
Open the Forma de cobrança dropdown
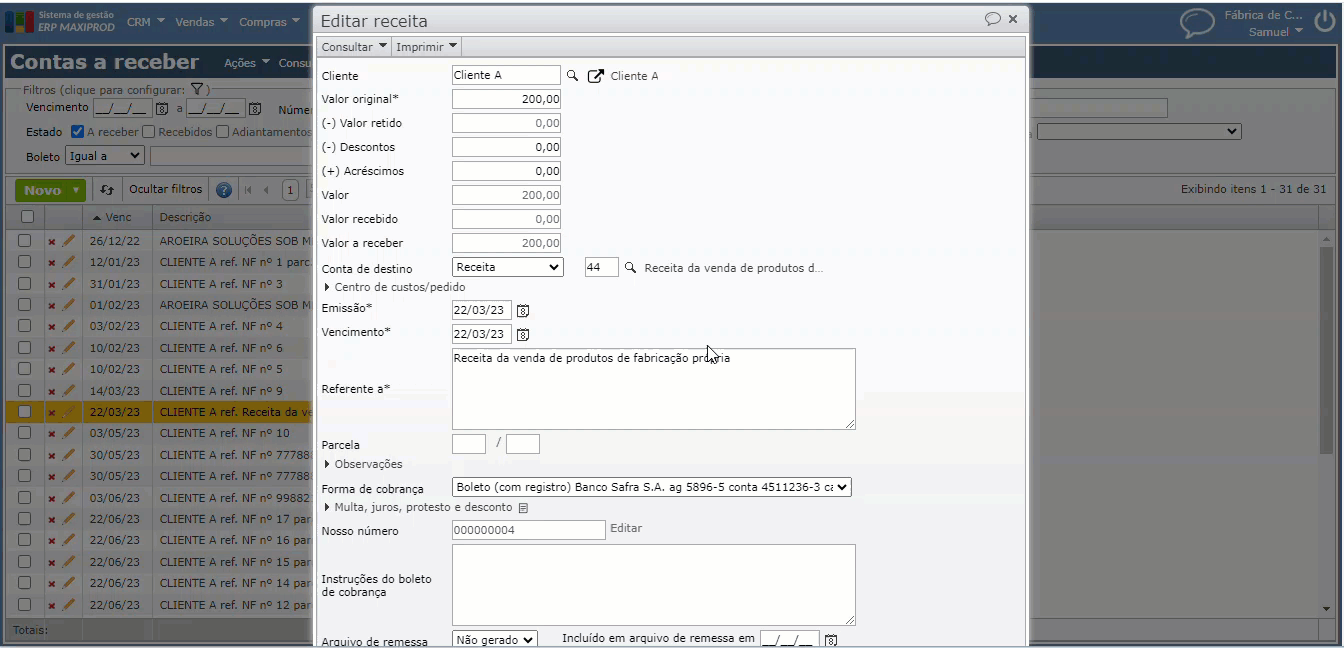(652, 487)
